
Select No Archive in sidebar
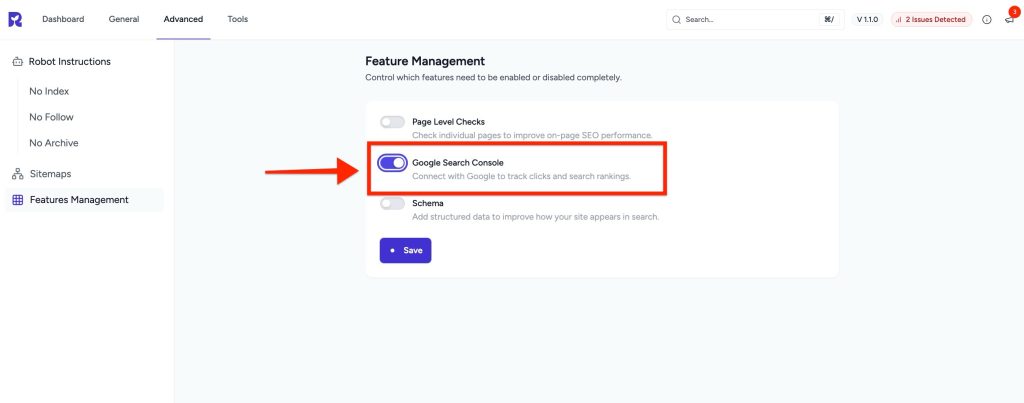[54, 143]
